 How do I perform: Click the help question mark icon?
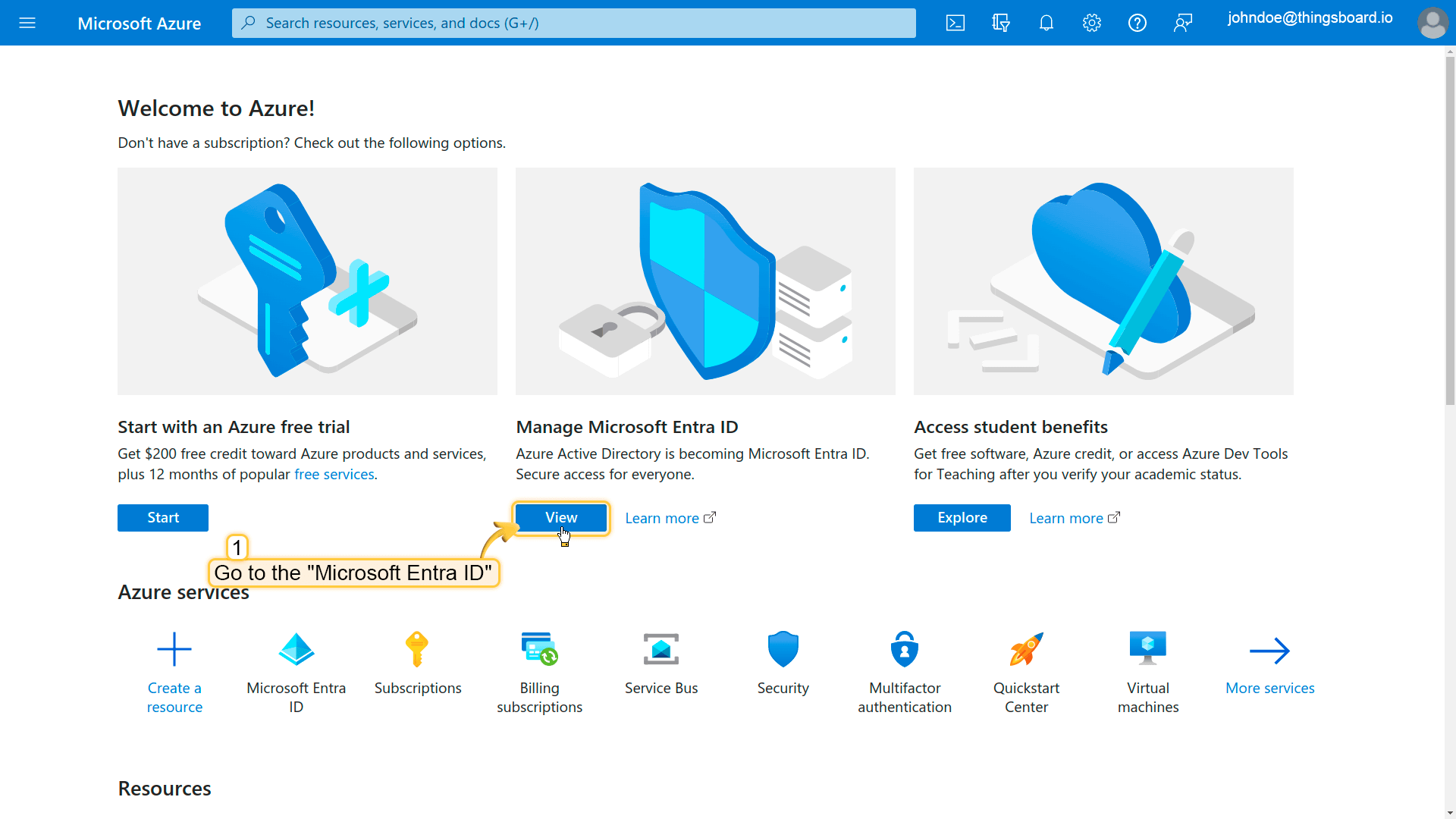click(1137, 23)
